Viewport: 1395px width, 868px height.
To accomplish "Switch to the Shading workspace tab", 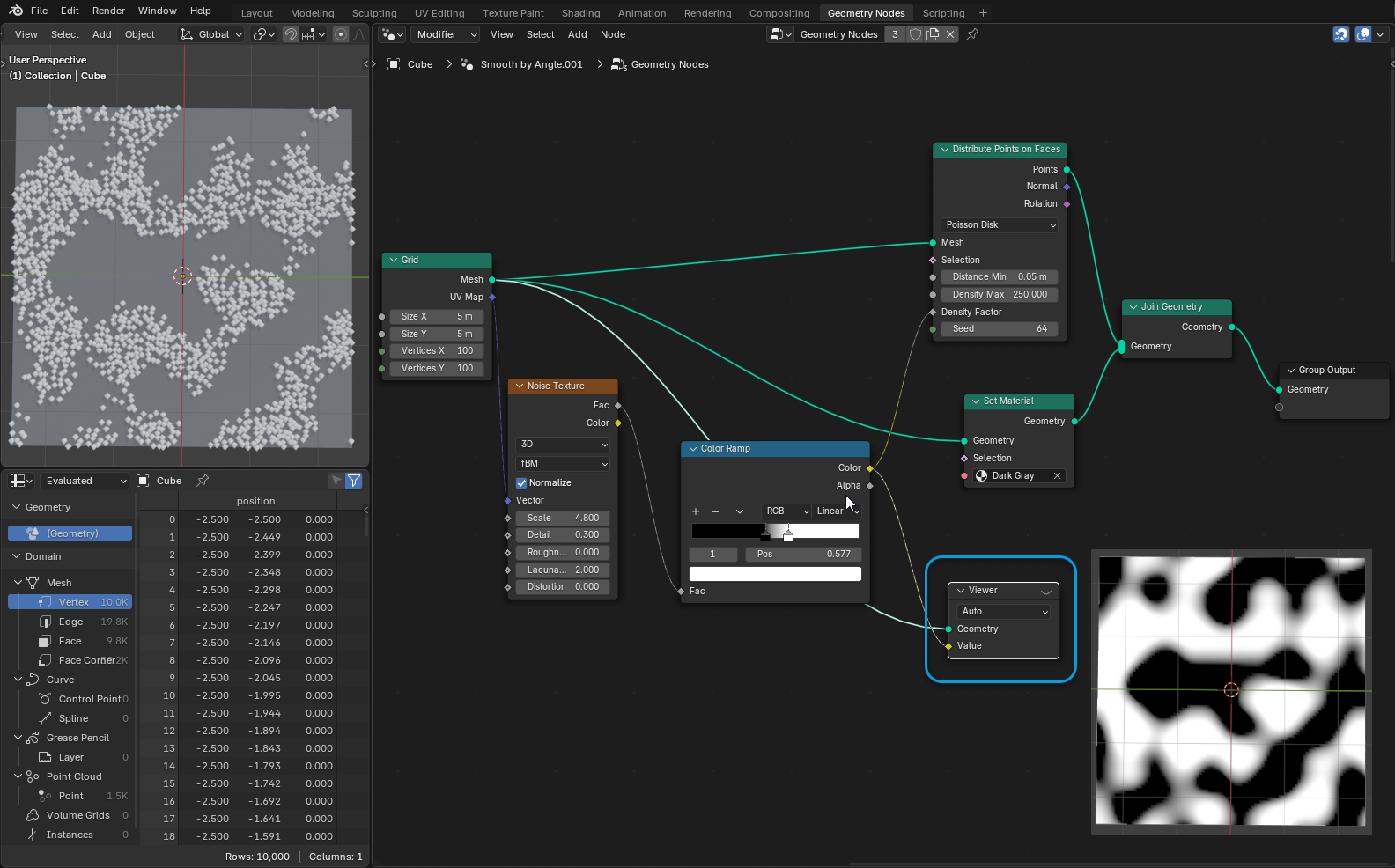I will click(x=580, y=13).
